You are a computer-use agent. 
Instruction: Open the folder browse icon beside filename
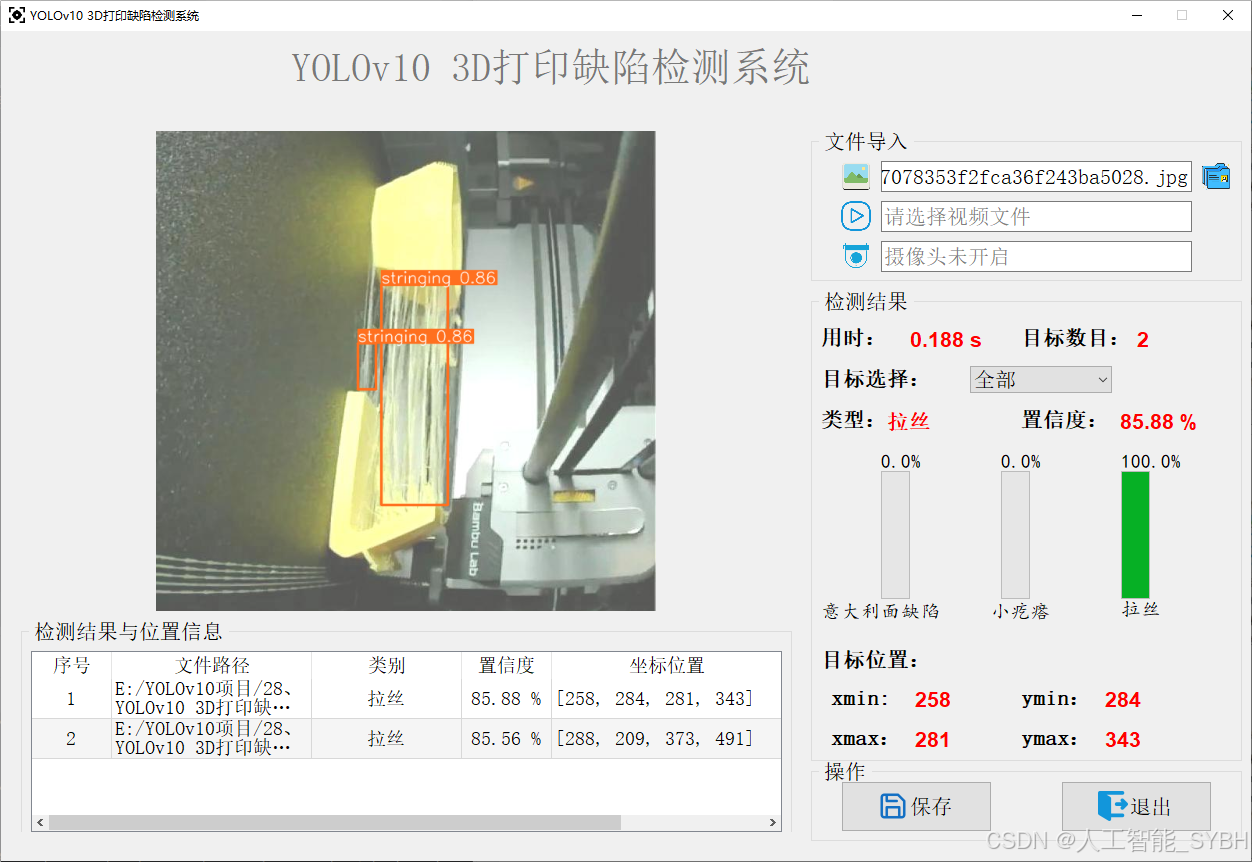[x=1216, y=177]
